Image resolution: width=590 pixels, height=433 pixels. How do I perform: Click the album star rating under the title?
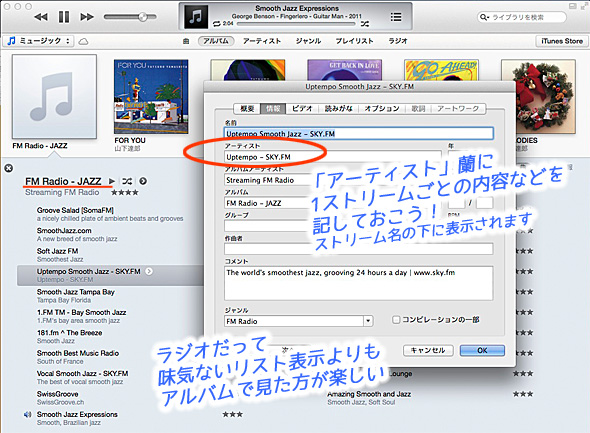tap(125, 193)
